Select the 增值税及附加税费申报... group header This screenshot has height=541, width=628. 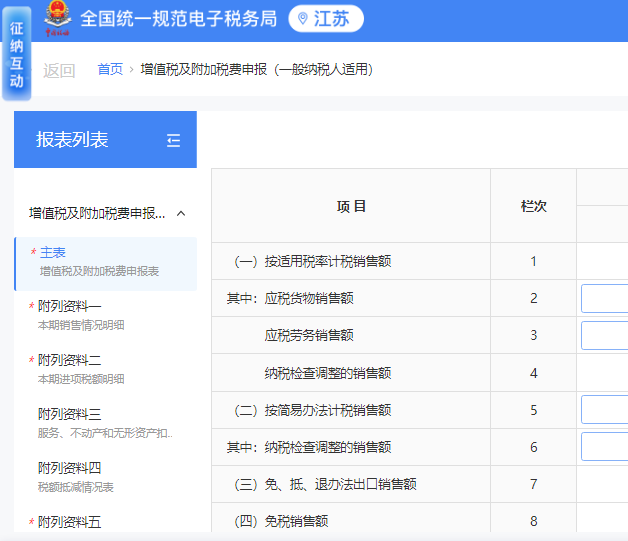105,213
